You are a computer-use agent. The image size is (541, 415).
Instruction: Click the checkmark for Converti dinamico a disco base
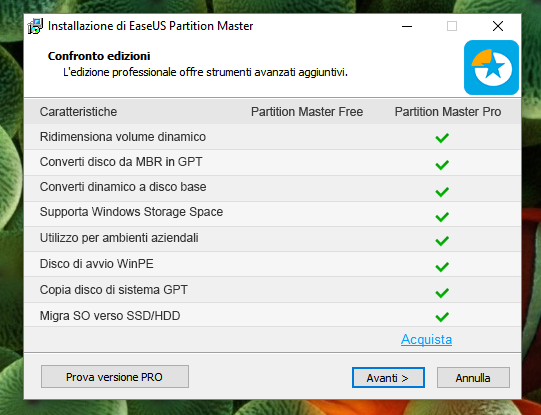[x=442, y=192]
